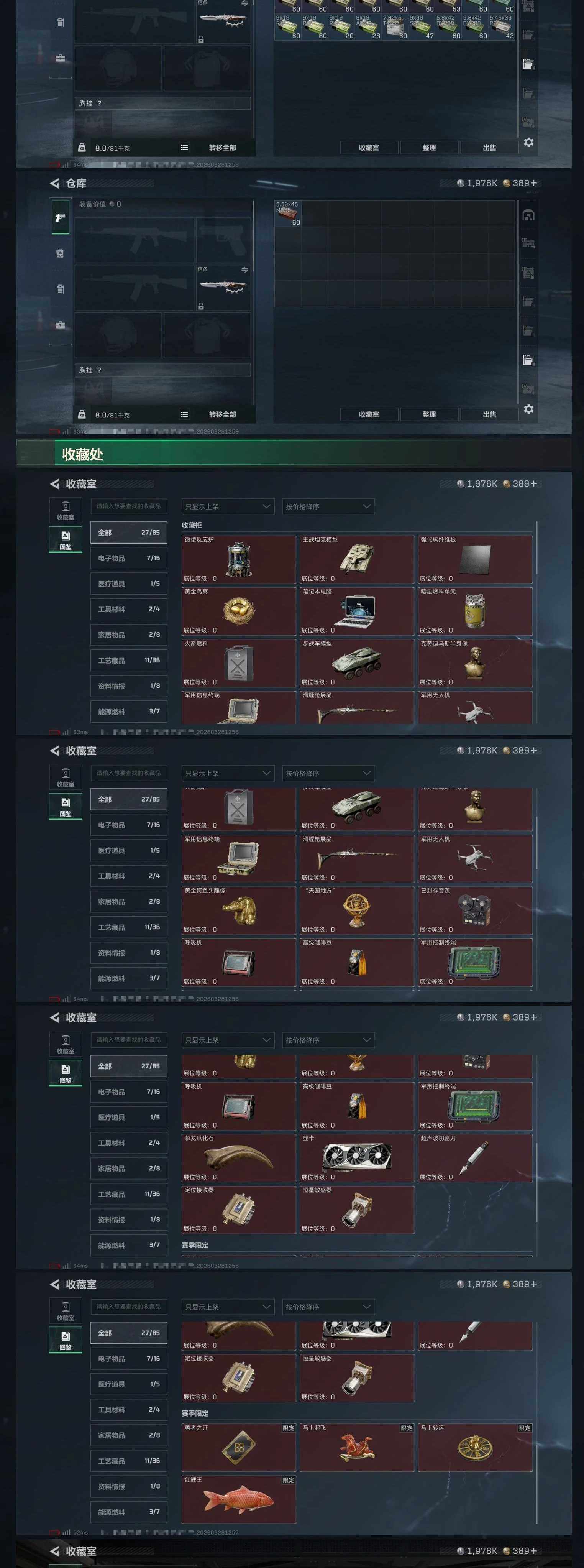Open 按价格降序 sort dropdown above 强化碳纤维板
584x1568 pixels.
328,506
